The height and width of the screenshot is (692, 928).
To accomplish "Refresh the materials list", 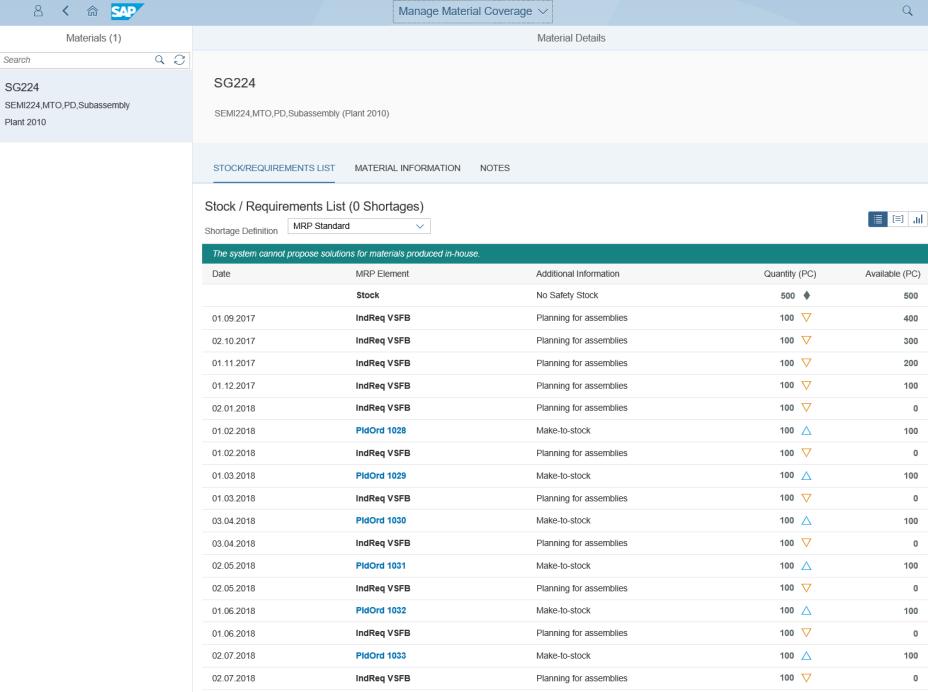I will (179, 60).
